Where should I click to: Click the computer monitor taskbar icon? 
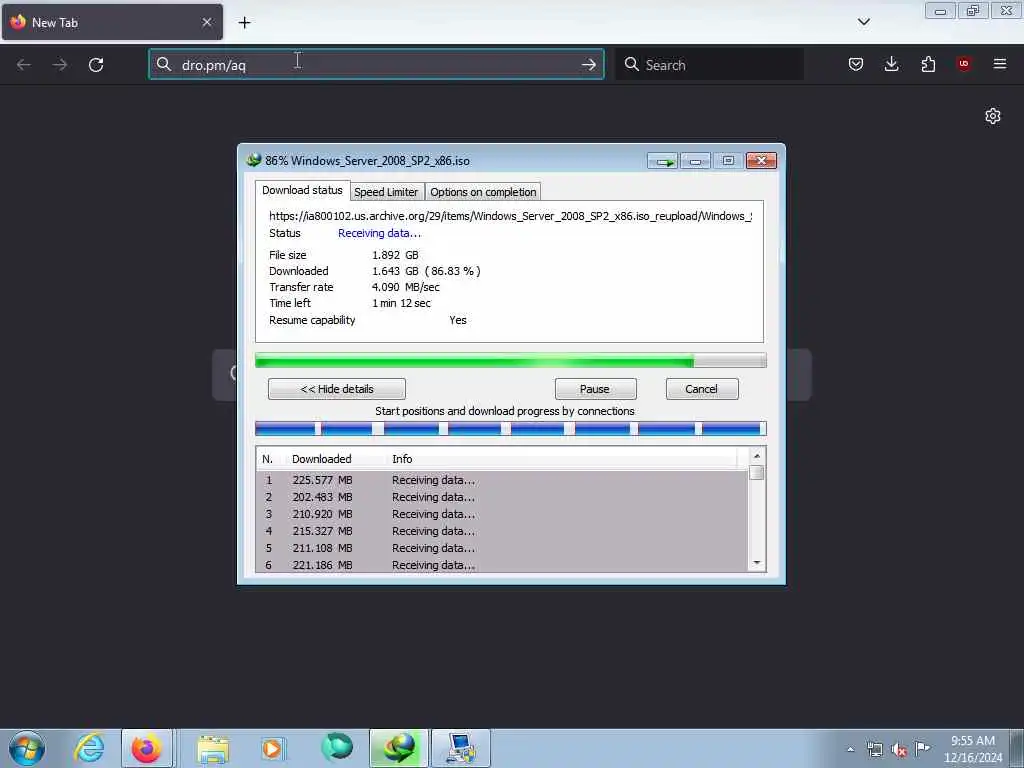[461, 748]
